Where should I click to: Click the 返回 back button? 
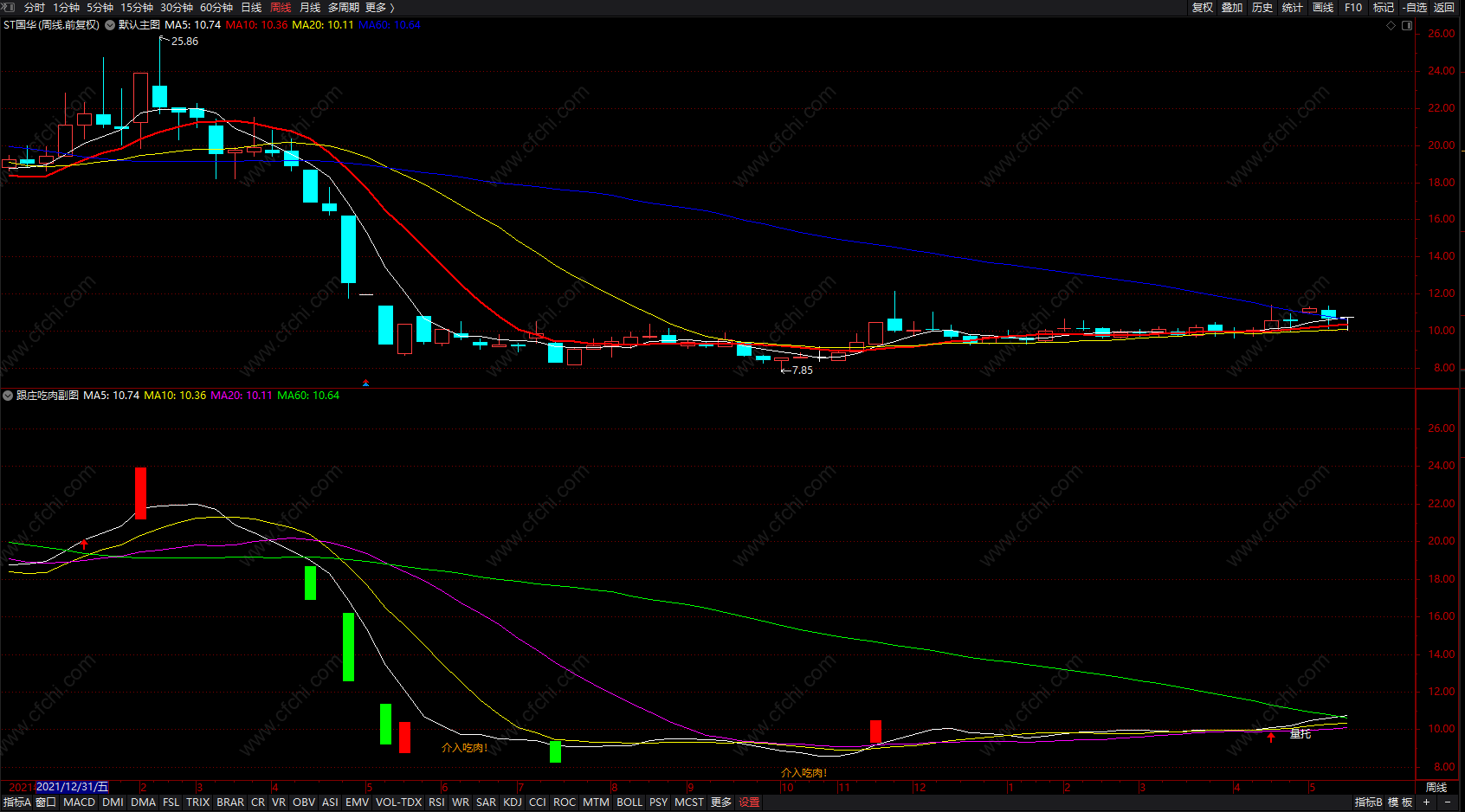coord(1444,7)
